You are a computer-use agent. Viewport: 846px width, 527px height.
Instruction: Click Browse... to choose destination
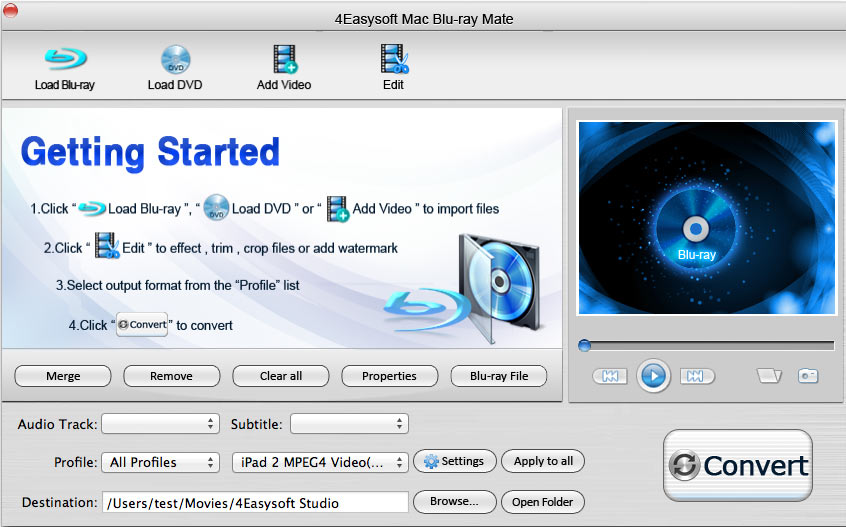tap(454, 502)
